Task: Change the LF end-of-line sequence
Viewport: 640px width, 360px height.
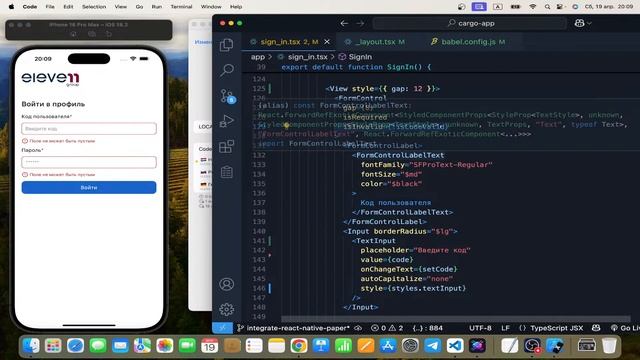Action: 505,328
